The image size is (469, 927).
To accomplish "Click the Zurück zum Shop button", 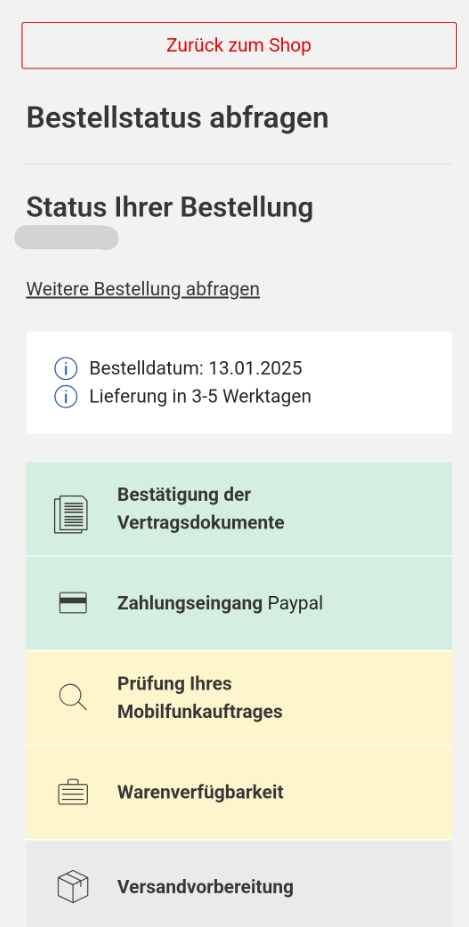I will [x=239, y=46].
